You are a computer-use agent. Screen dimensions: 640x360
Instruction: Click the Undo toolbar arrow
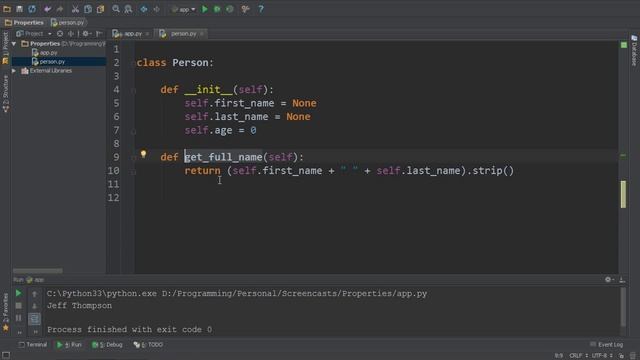point(47,9)
